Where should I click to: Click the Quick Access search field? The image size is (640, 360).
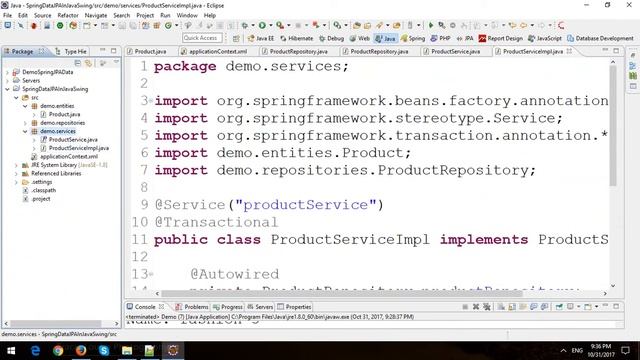pyautogui.click(x=202, y=38)
